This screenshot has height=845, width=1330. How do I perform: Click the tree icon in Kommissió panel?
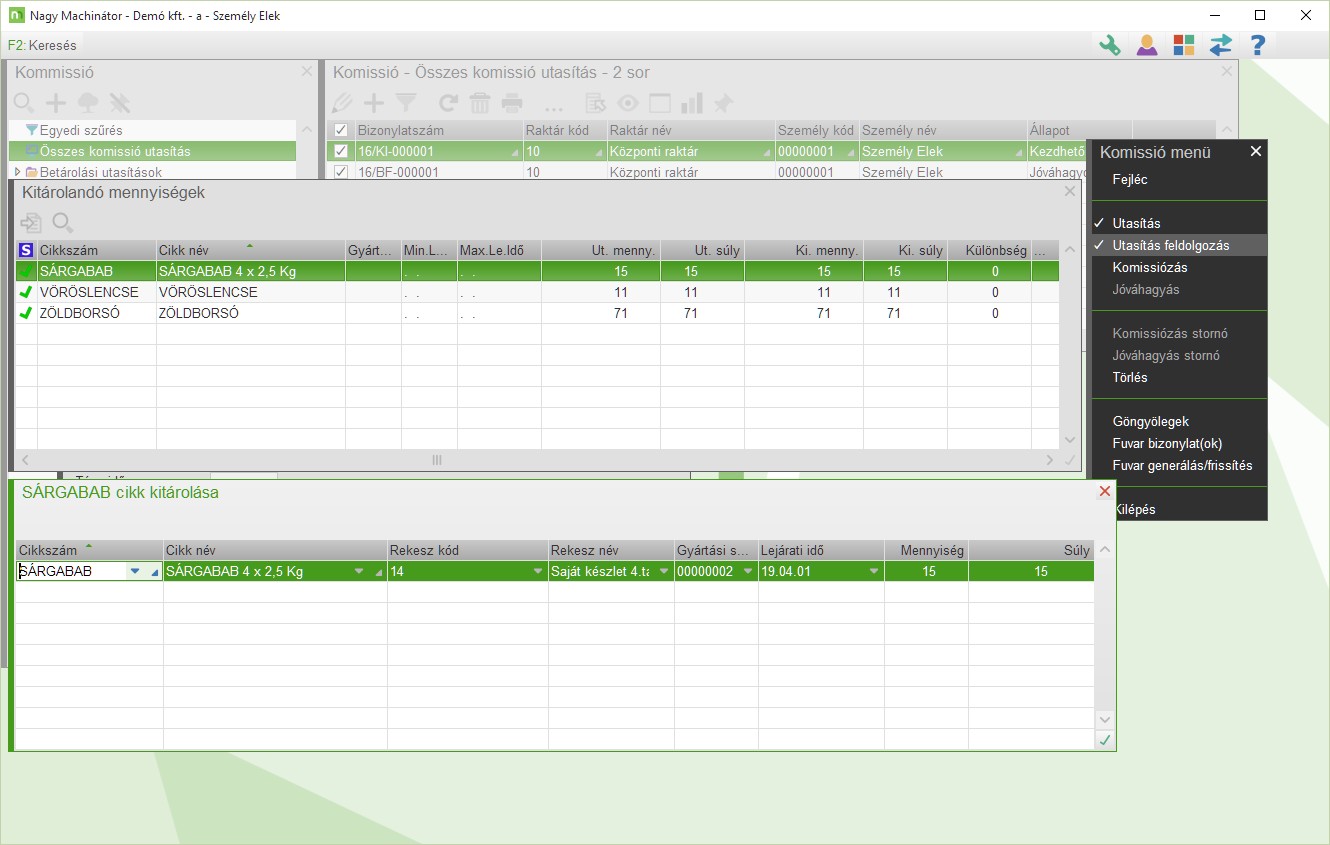(88, 102)
